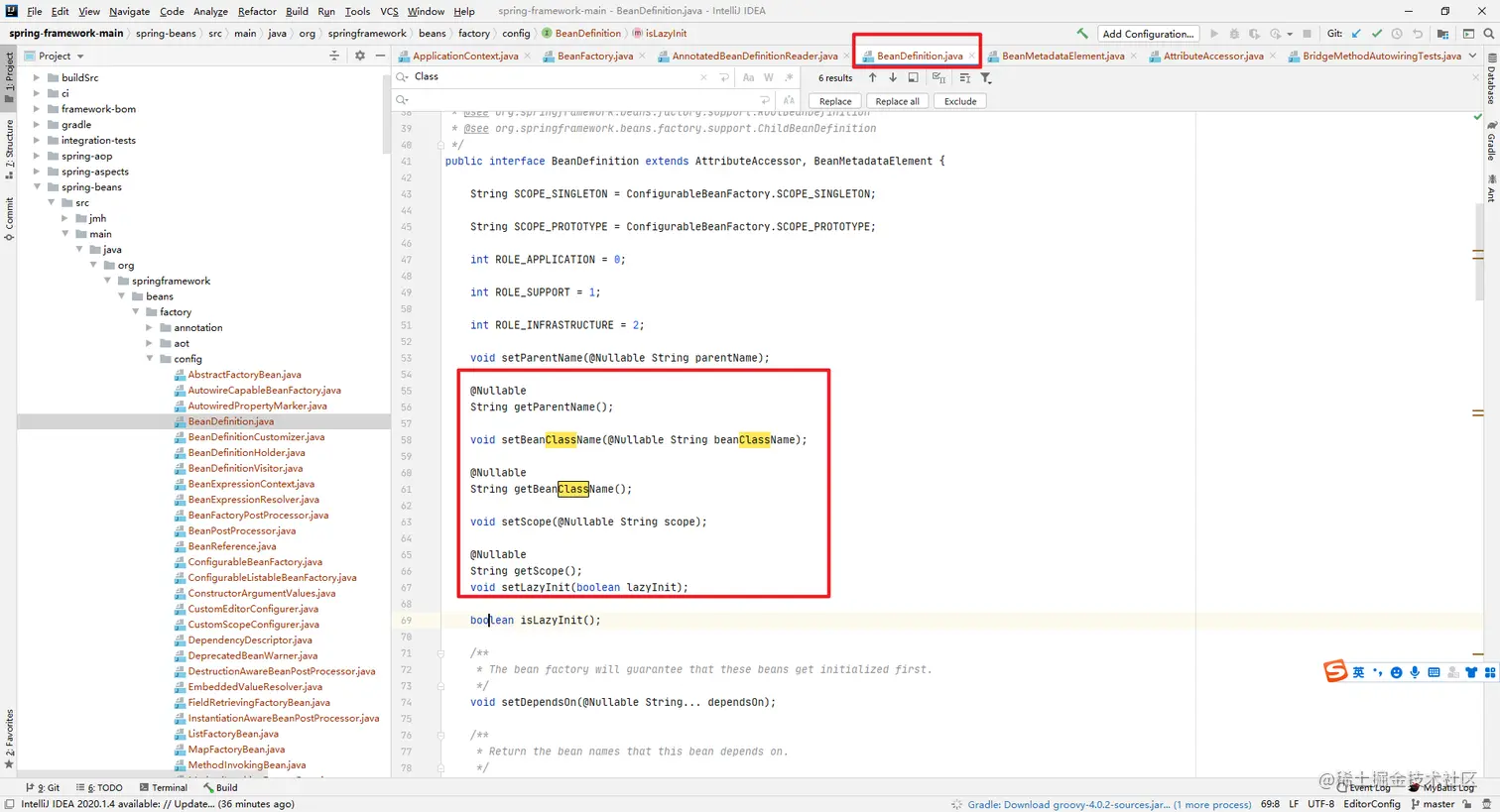Image resolution: width=1500 pixels, height=812 pixels.
Task: Click the Run arrow icon in toolbar
Action: click(1213, 33)
